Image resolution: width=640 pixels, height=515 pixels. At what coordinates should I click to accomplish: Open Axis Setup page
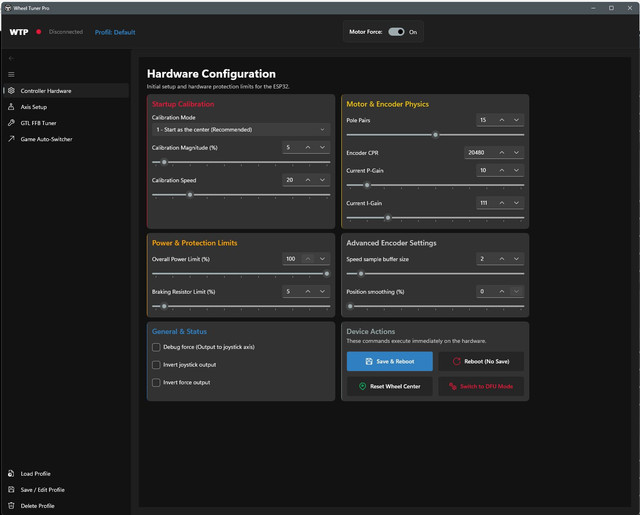(67, 107)
